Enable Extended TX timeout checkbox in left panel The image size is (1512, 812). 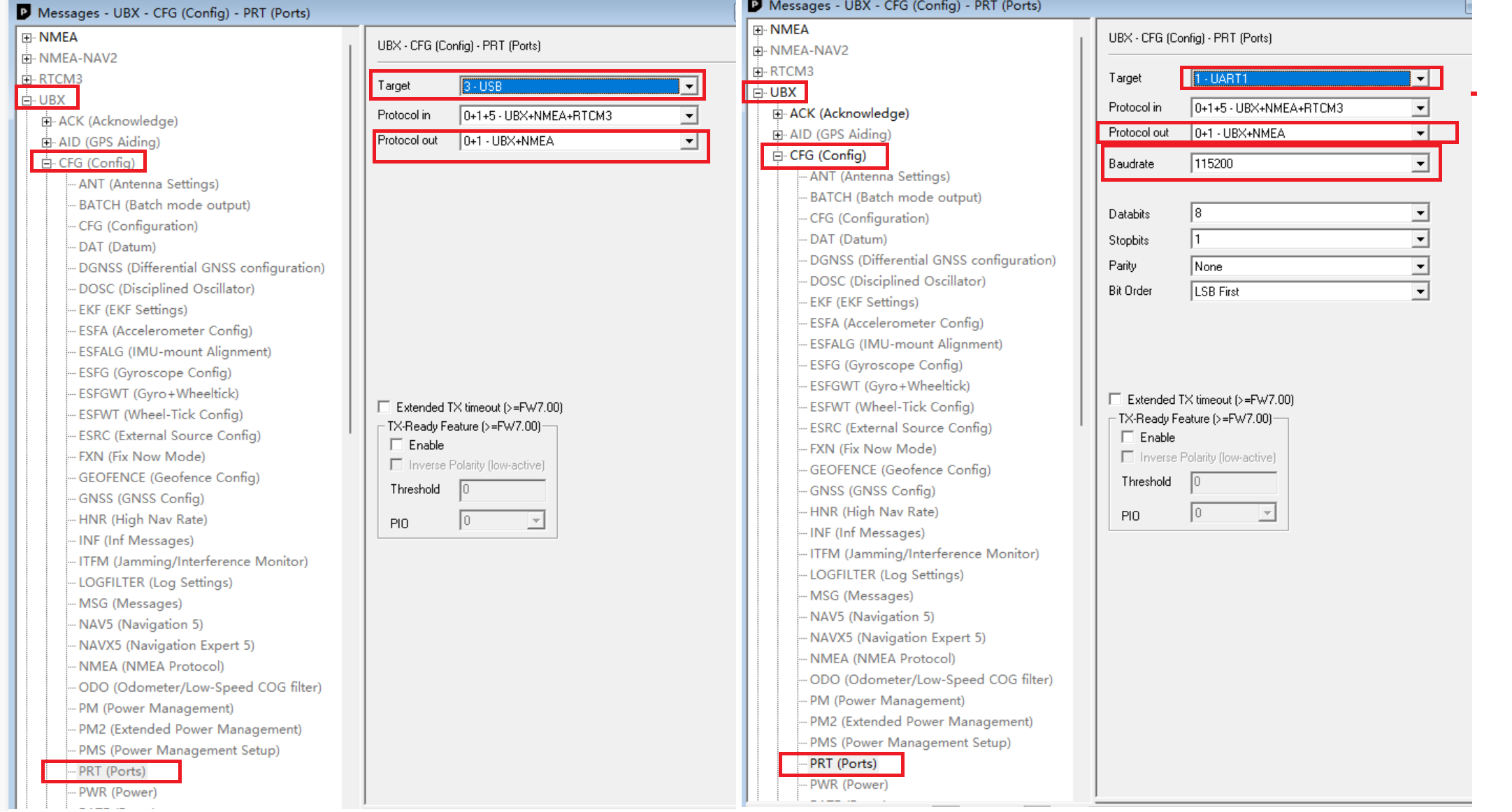(384, 407)
